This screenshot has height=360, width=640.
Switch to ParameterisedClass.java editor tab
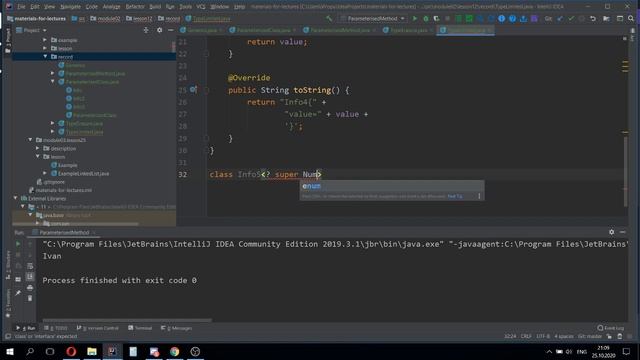(263, 30)
